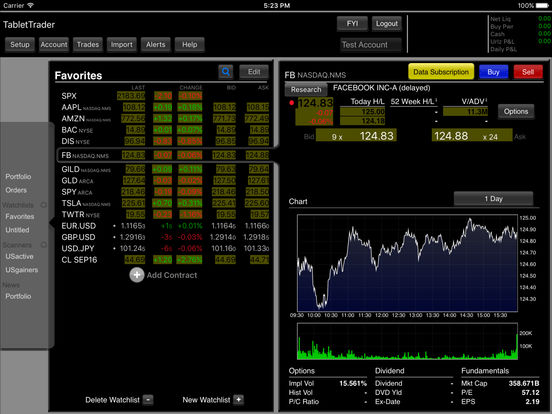Click the plus icon beside New Watchlist

(239, 400)
